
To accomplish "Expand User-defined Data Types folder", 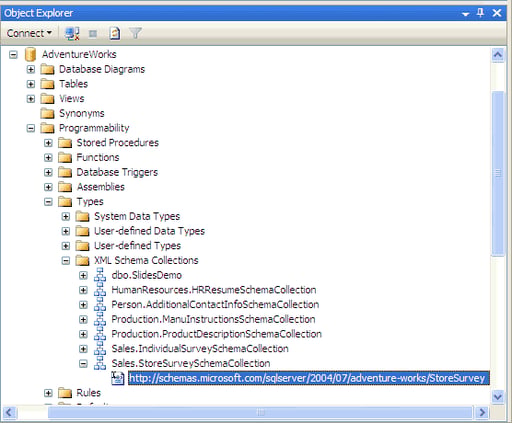I will pos(66,231).
